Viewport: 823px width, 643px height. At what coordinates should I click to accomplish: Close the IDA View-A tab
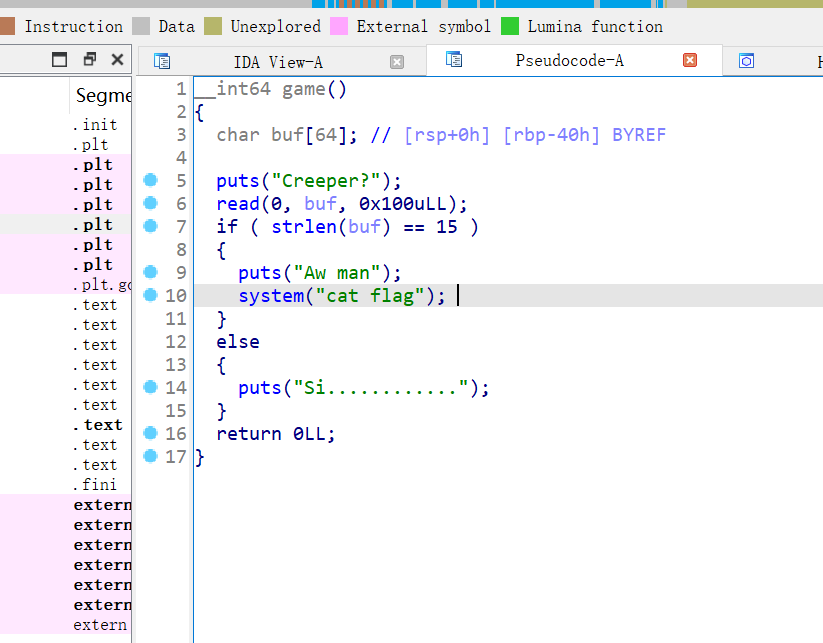tap(397, 62)
